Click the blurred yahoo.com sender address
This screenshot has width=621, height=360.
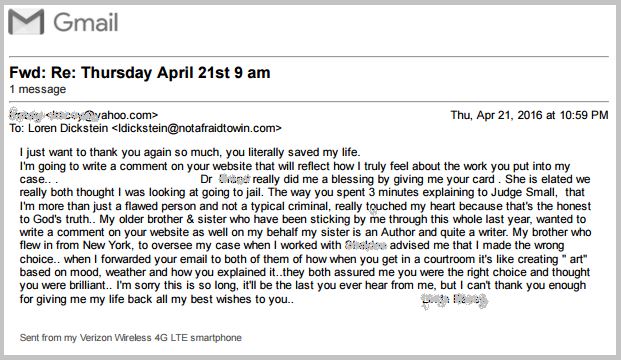point(84,115)
